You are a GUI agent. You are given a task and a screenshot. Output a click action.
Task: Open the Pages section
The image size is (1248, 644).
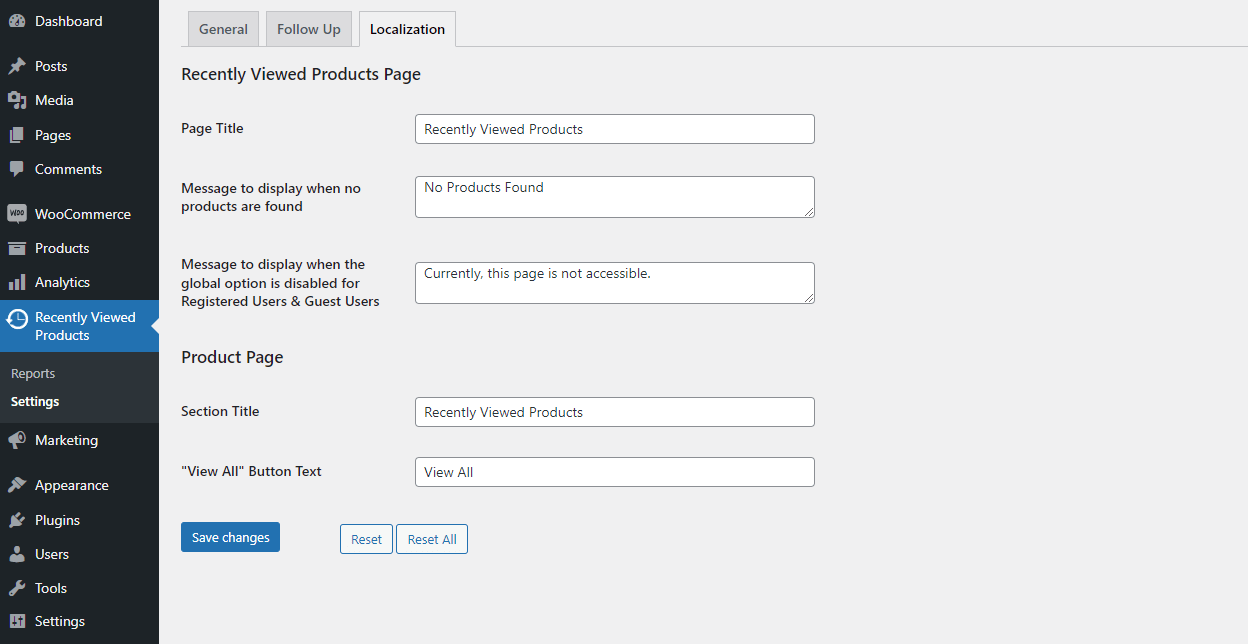click(x=48, y=134)
